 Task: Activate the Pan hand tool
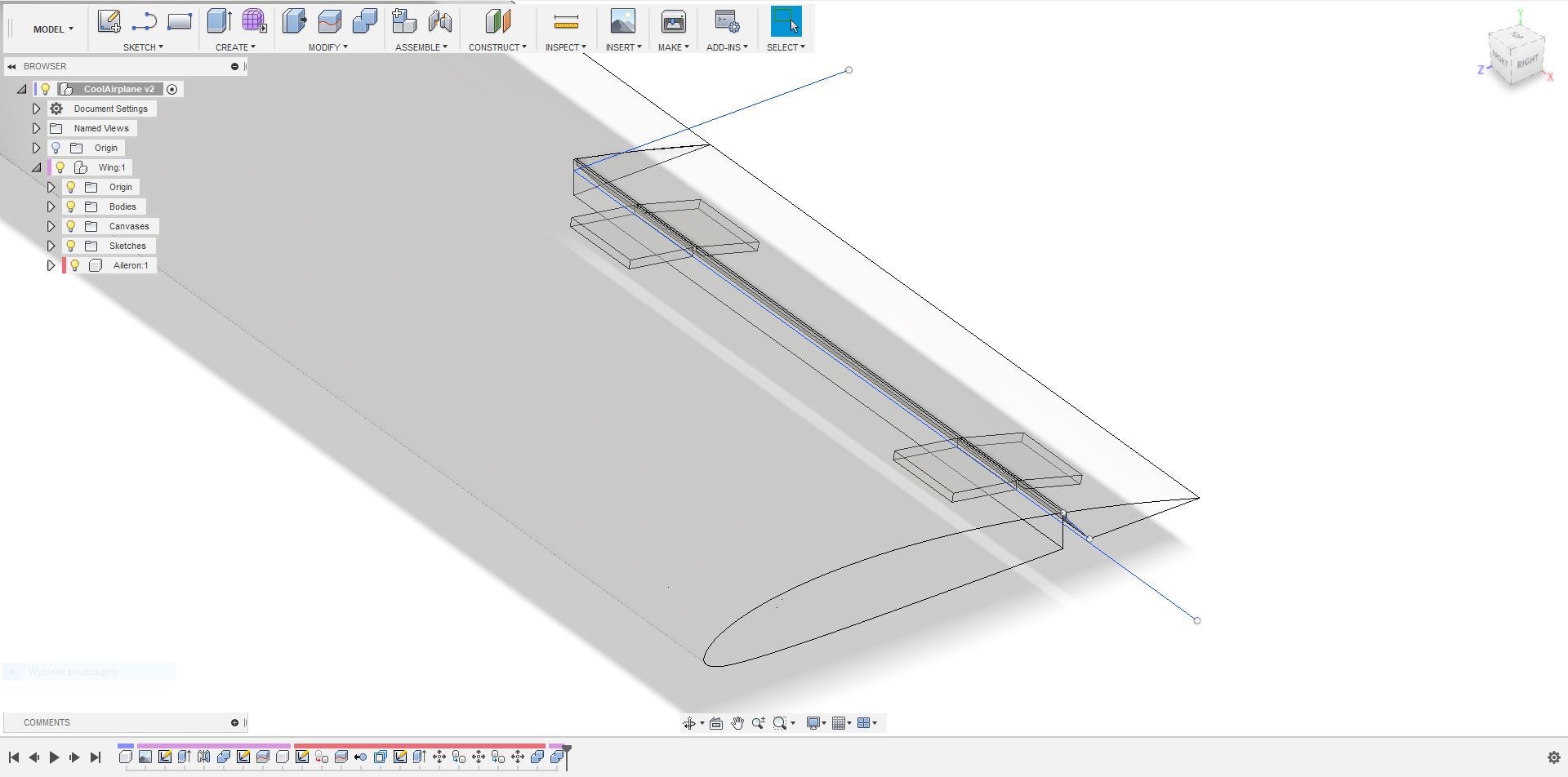[737, 723]
